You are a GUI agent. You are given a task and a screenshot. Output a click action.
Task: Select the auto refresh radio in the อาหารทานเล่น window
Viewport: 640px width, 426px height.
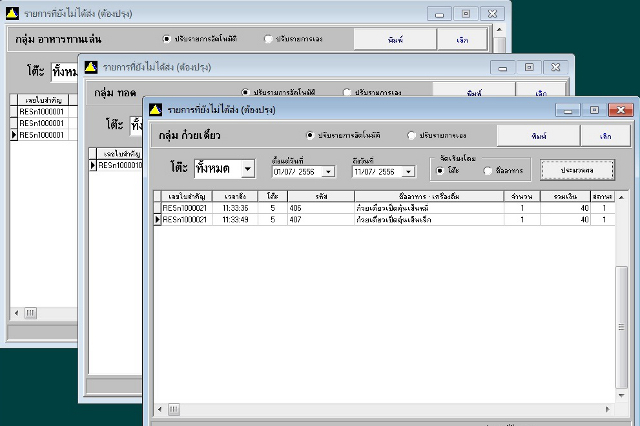pos(166,39)
